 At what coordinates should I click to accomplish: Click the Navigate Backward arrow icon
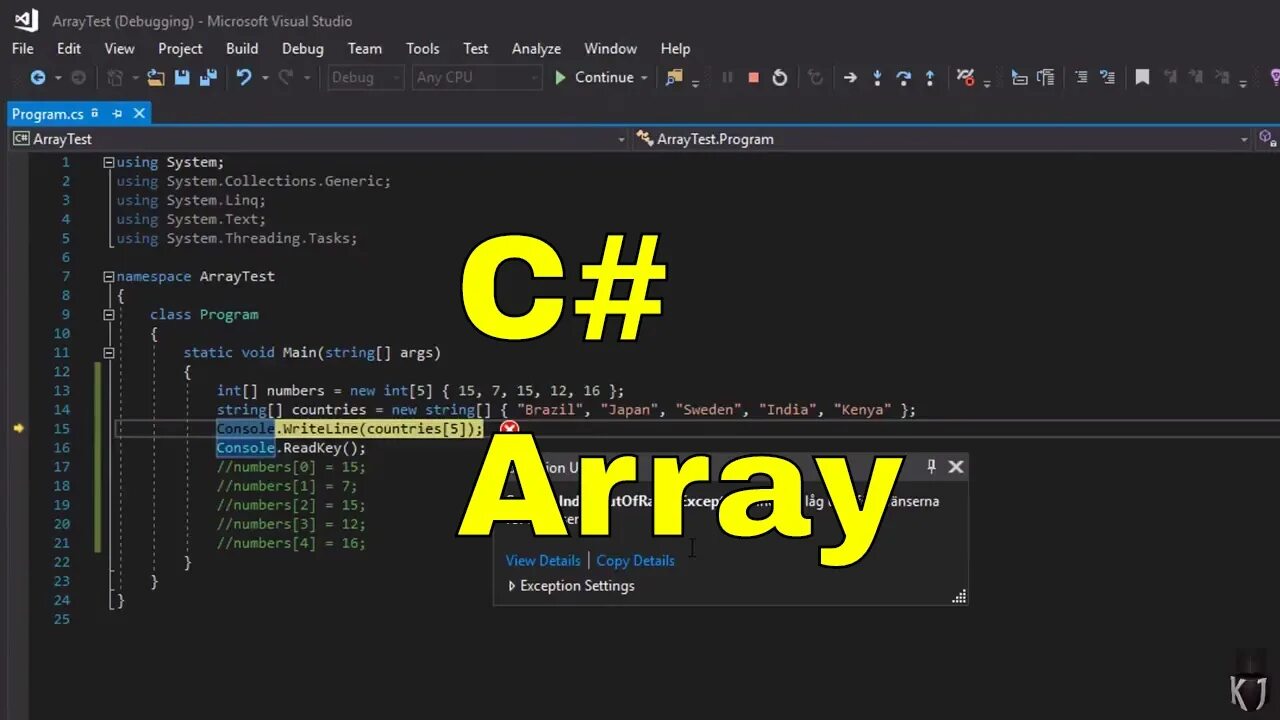click(38, 77)
